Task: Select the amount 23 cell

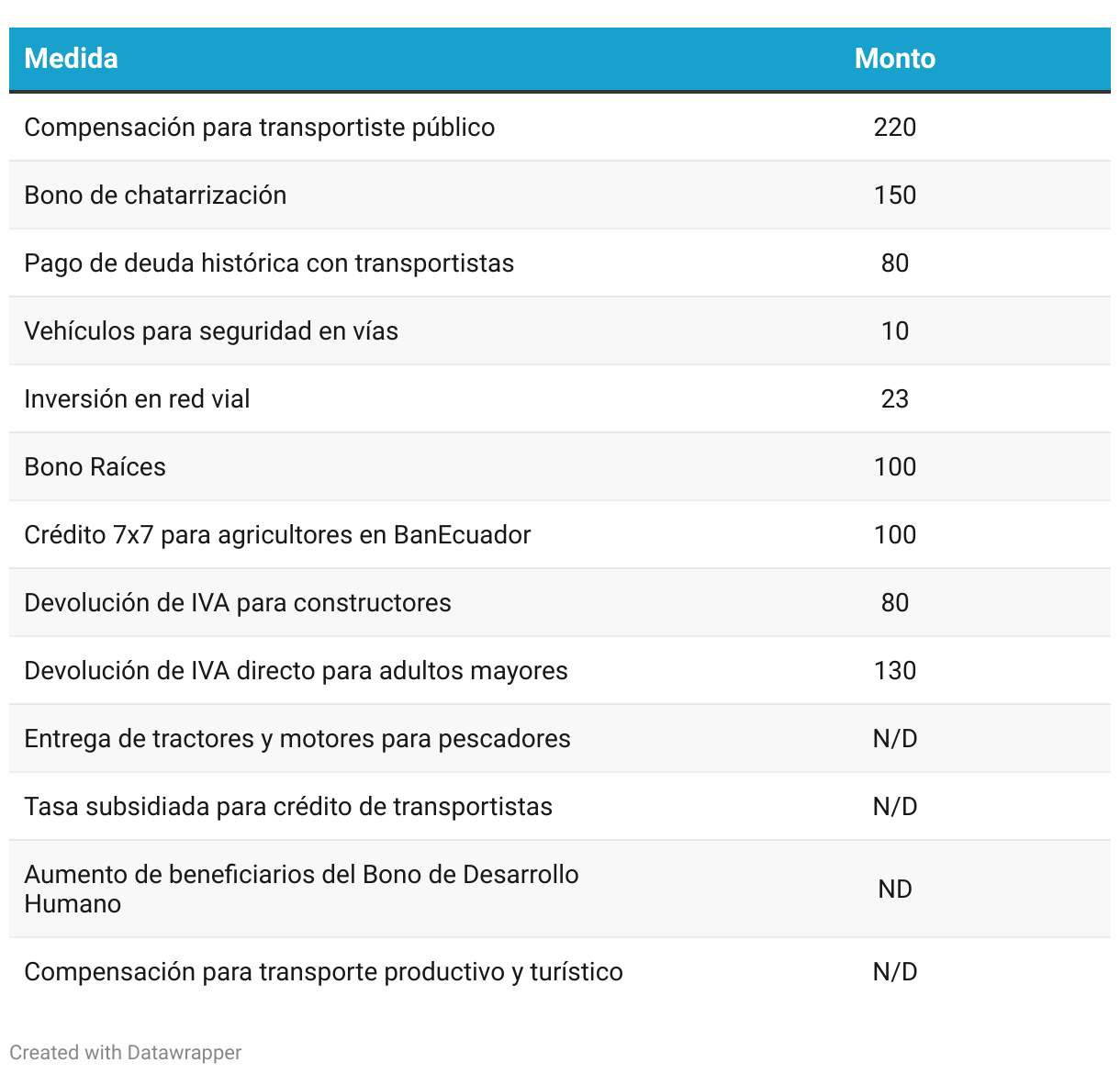Action: [x=895, y=398]
